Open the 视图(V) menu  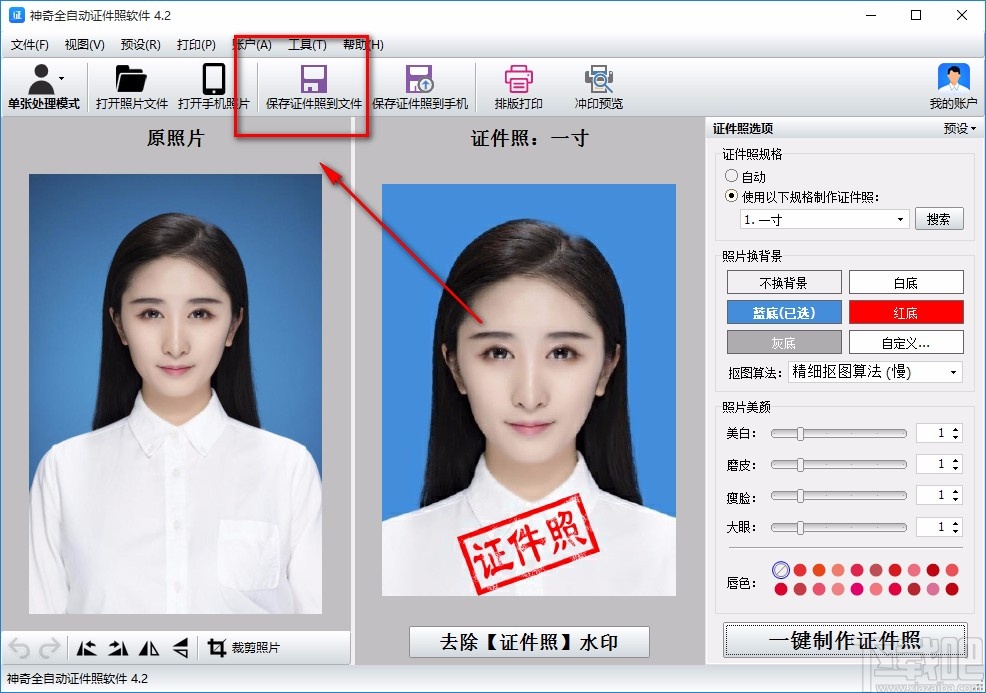point(84,45)
